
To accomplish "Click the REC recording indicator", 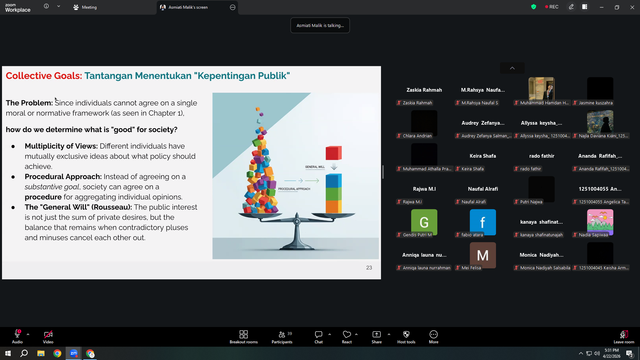I will point(551,7).
